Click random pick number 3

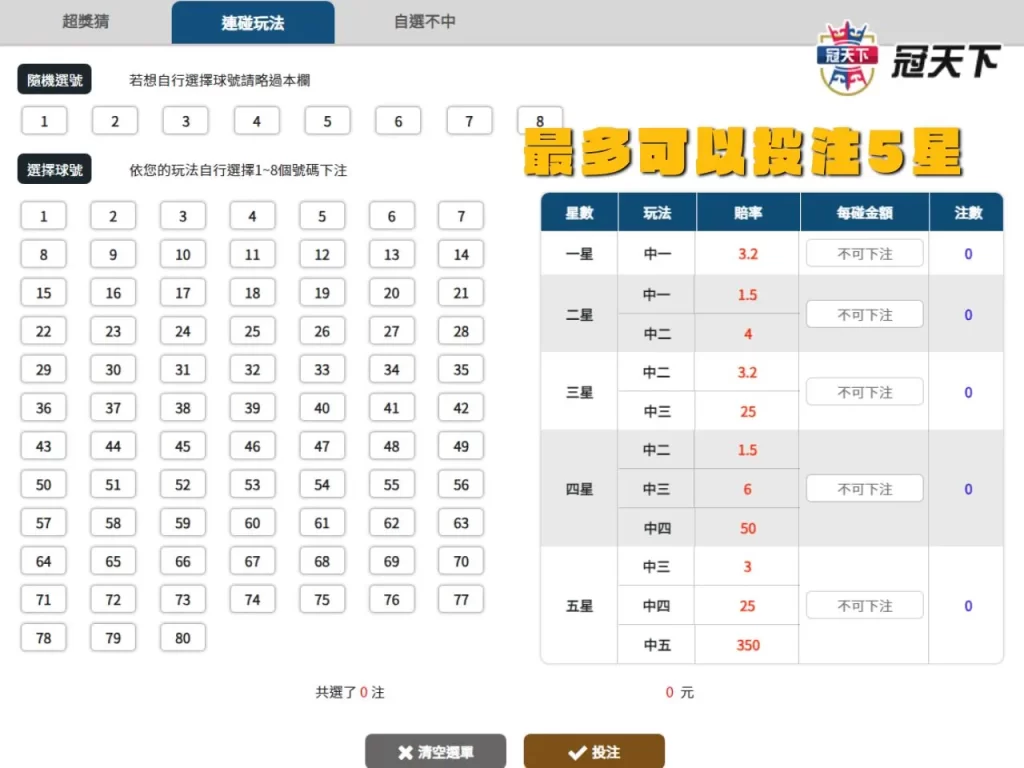[185, 120]
